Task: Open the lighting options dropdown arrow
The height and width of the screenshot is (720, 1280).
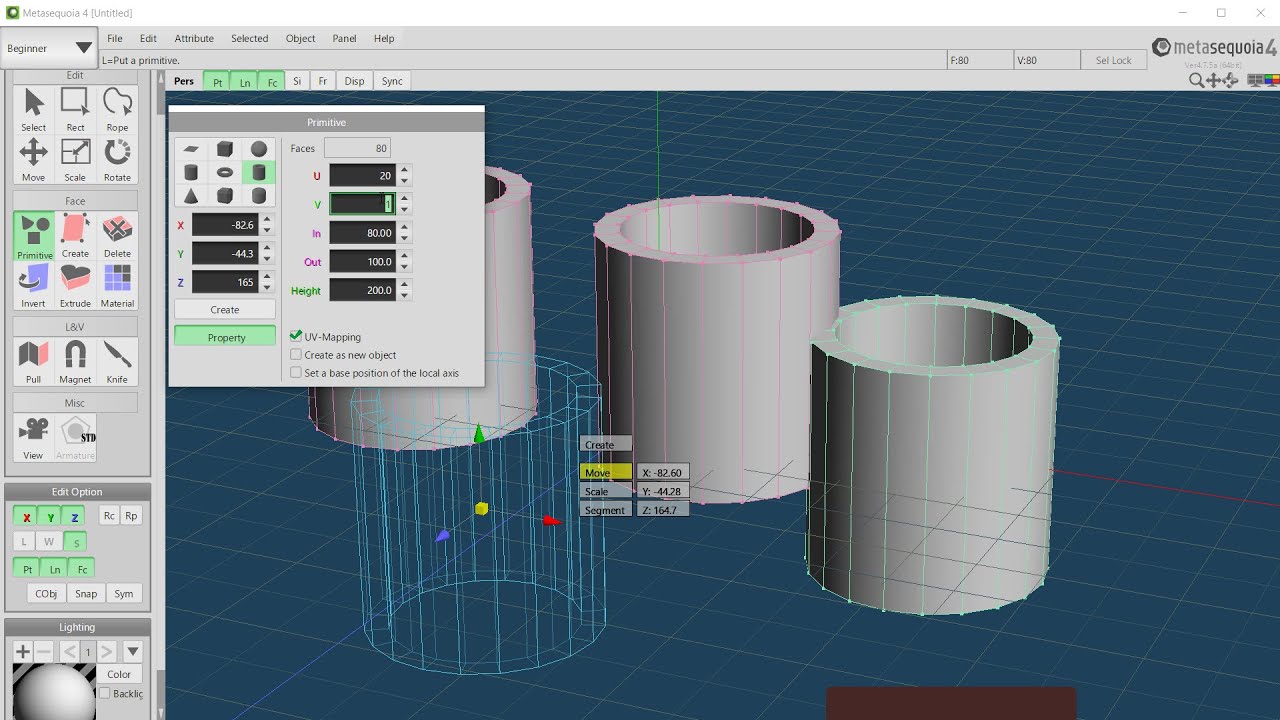Action: point(131,650)
